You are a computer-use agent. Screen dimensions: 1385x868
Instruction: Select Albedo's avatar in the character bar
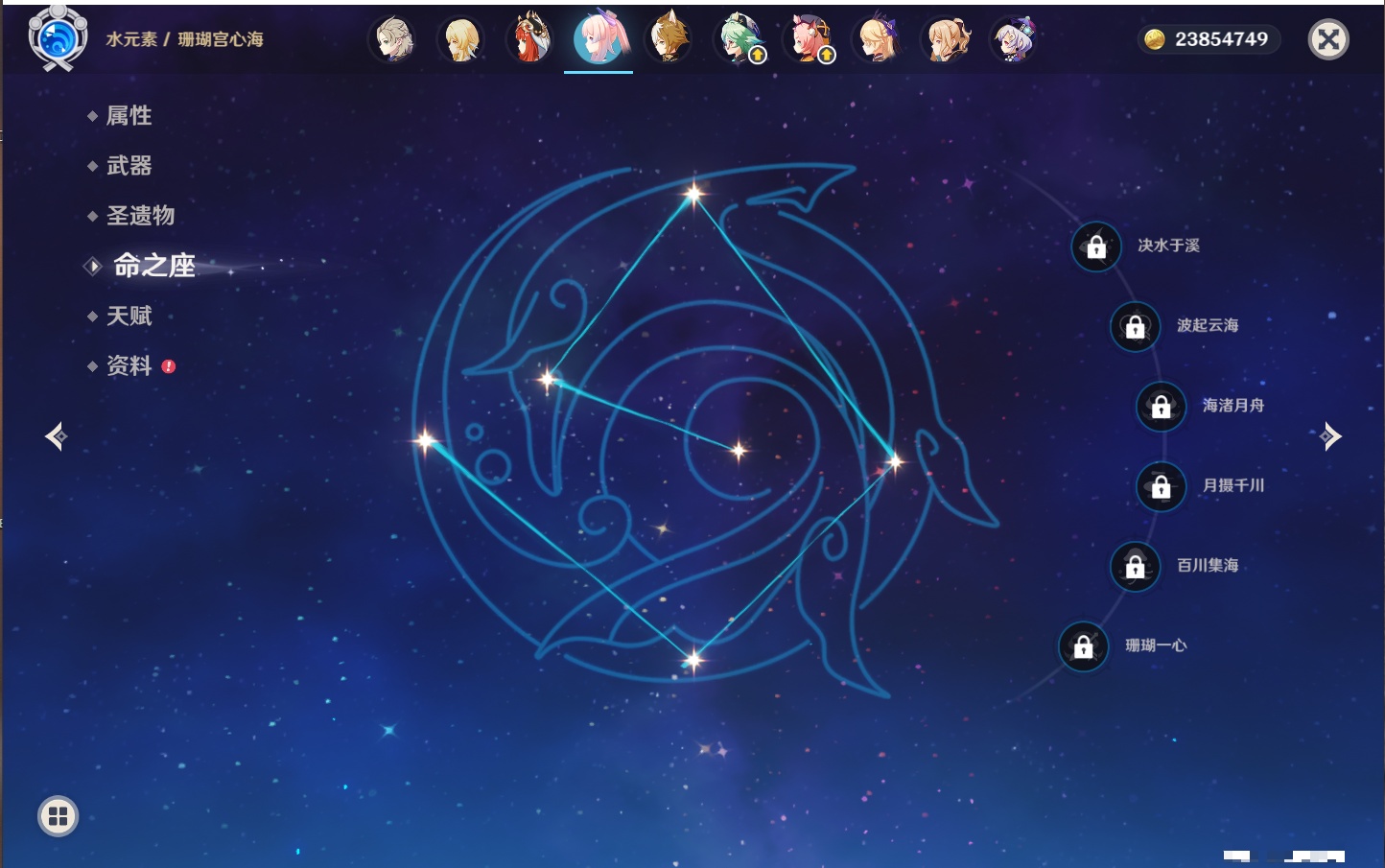point(392,39)
